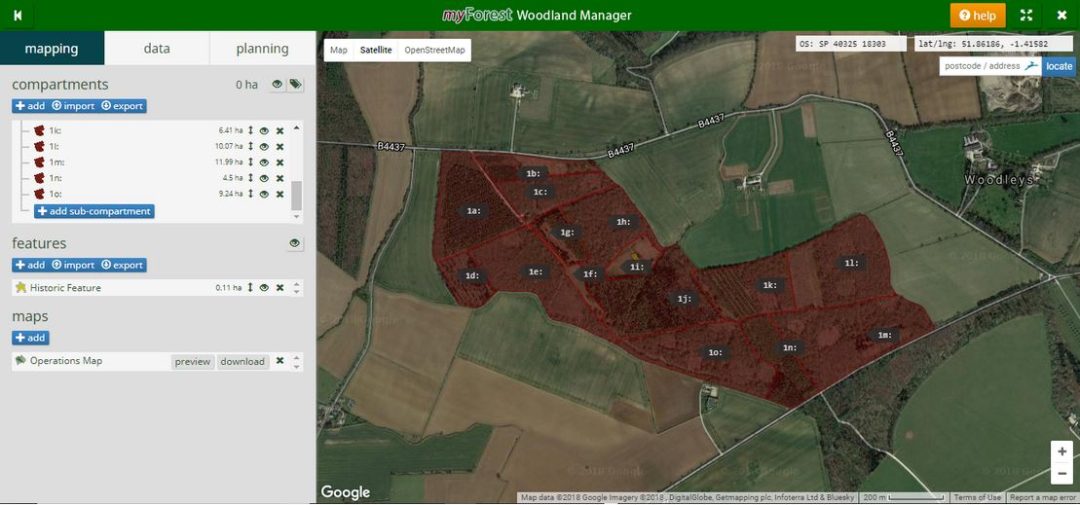Select the 1l compartment shape icon
Image resolution: width=1080 pixels, height=505 pixels.
coord(39,146)
